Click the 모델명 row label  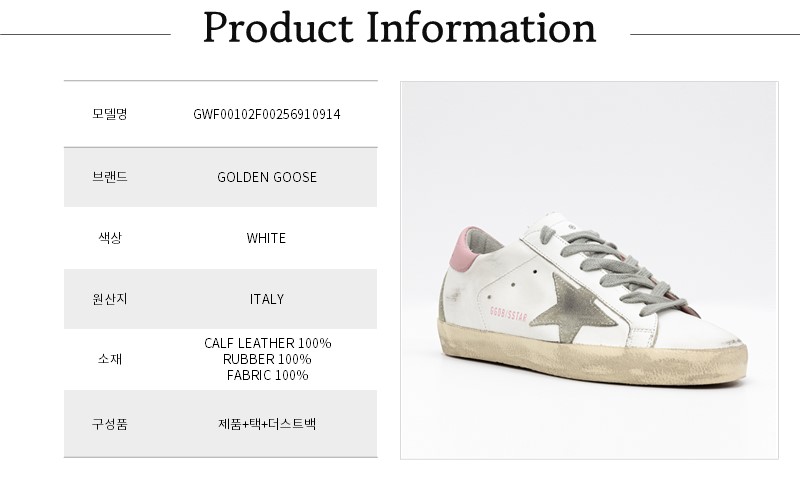tap(109, 114)
